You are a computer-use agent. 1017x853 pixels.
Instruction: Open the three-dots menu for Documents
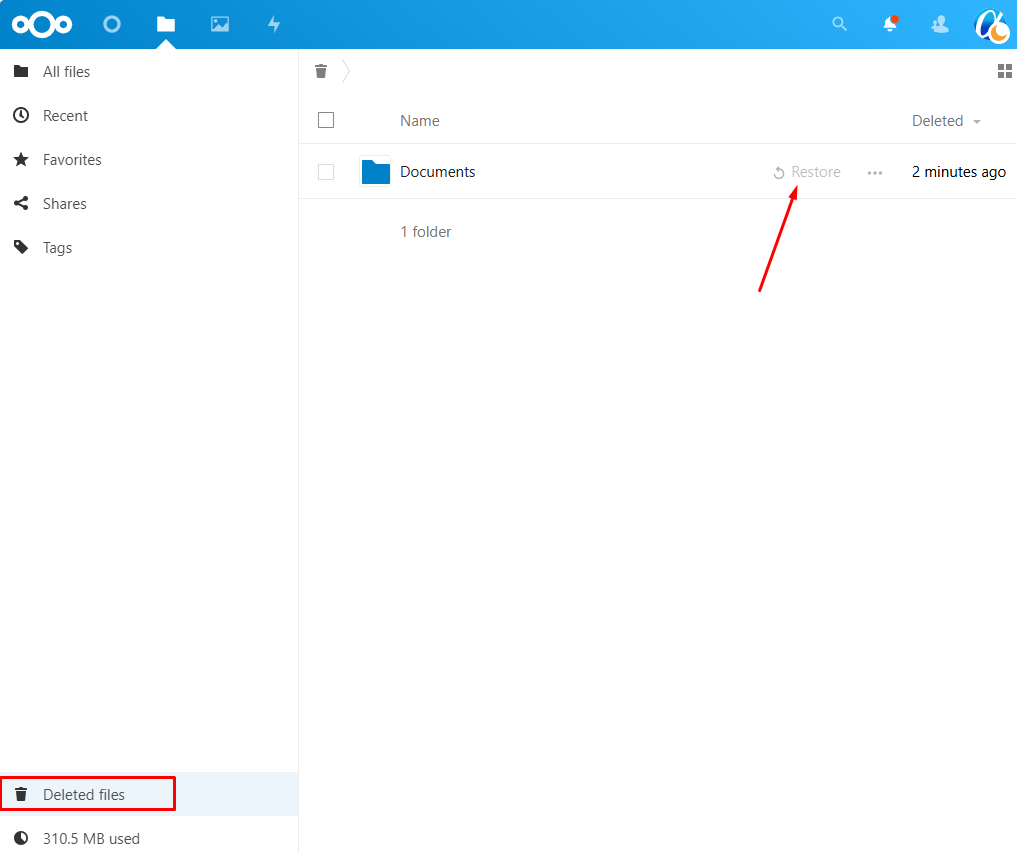pyautogui.click(x=875, y=173)
